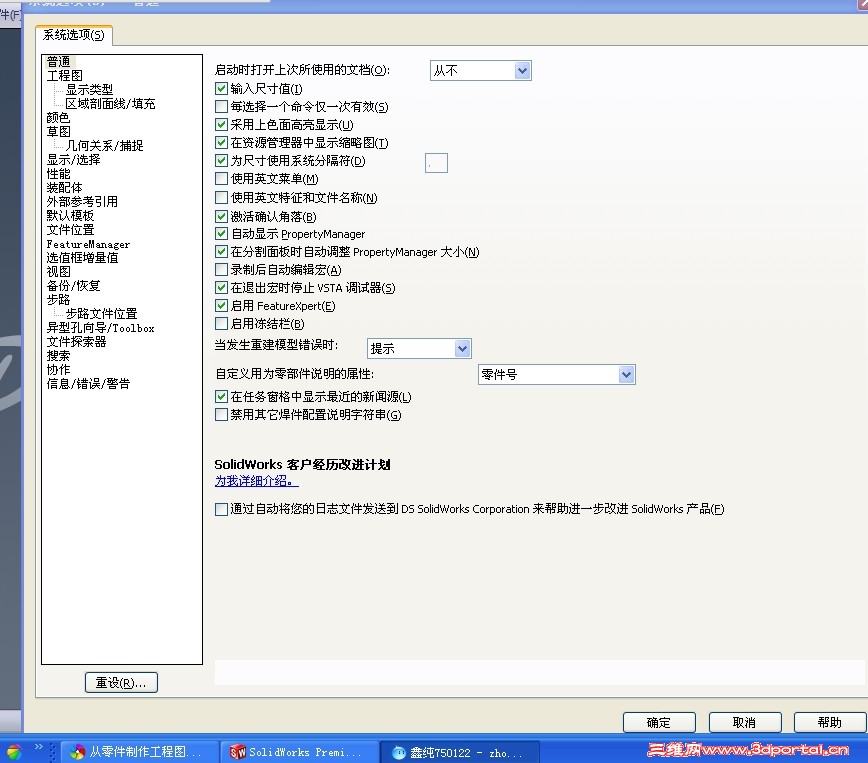Select 步路 in the options tree
Viewport: 868px width, 763px height.
(59, 300)
